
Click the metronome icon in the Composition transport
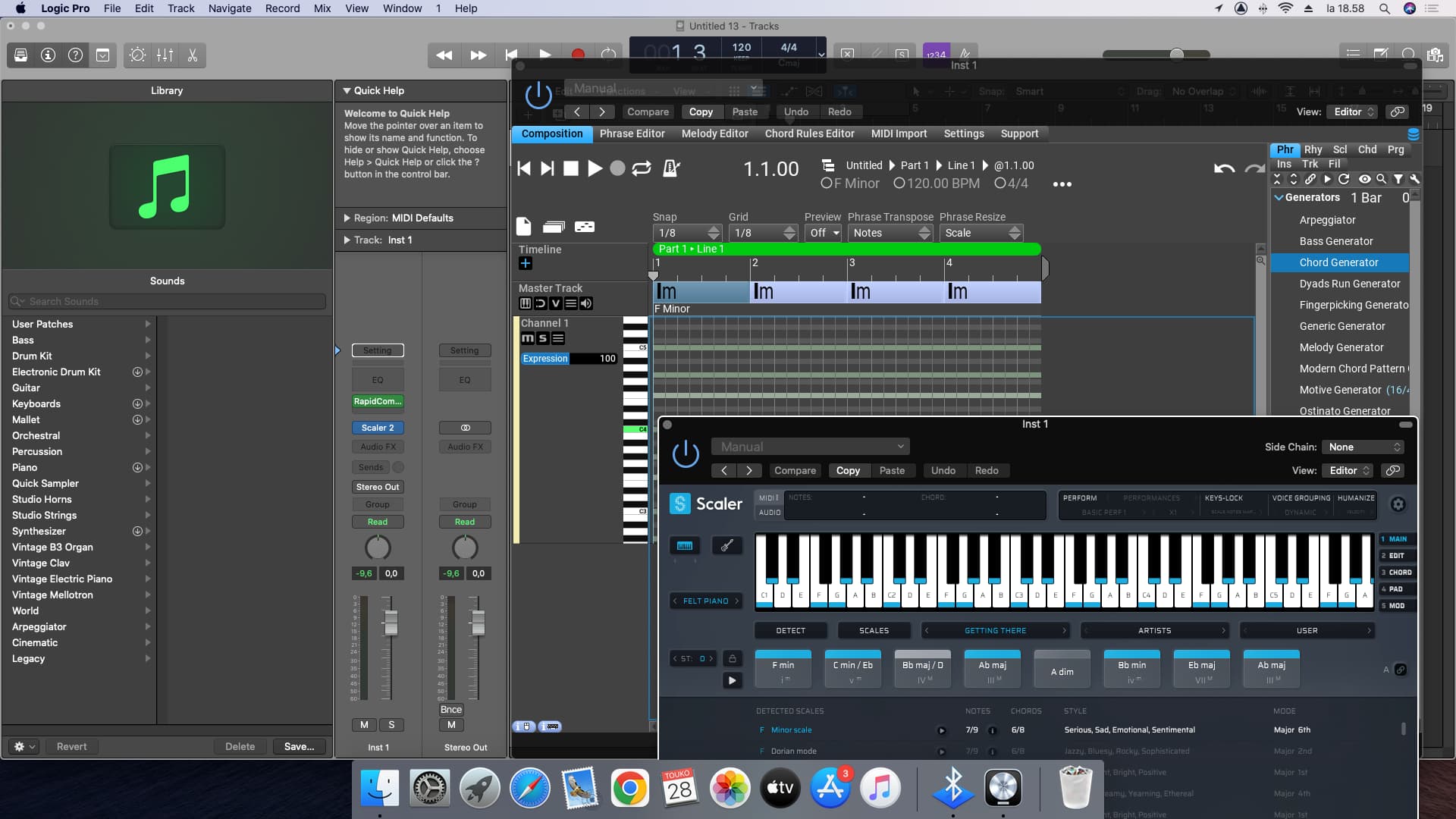671,168
